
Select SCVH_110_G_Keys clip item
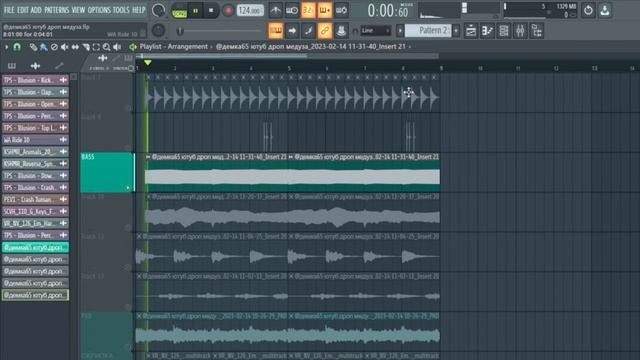(35, 211)
